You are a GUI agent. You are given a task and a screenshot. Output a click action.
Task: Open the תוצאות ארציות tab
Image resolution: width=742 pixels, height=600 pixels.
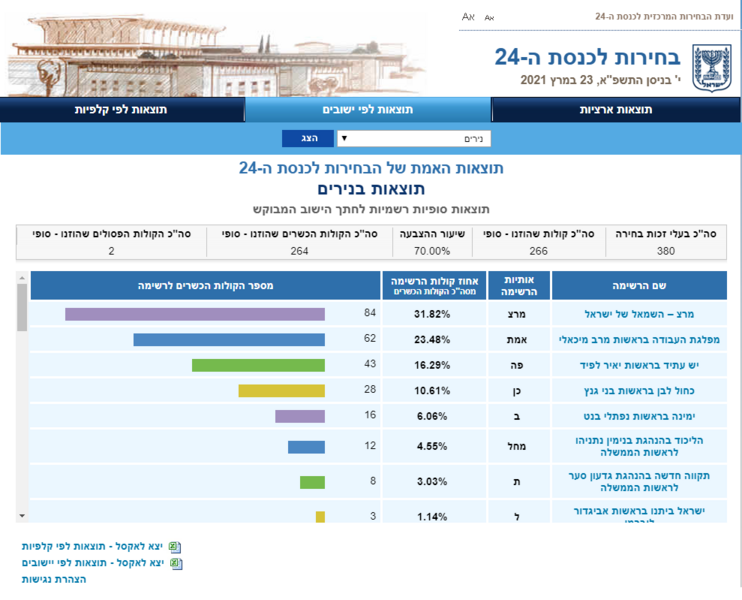616,110
